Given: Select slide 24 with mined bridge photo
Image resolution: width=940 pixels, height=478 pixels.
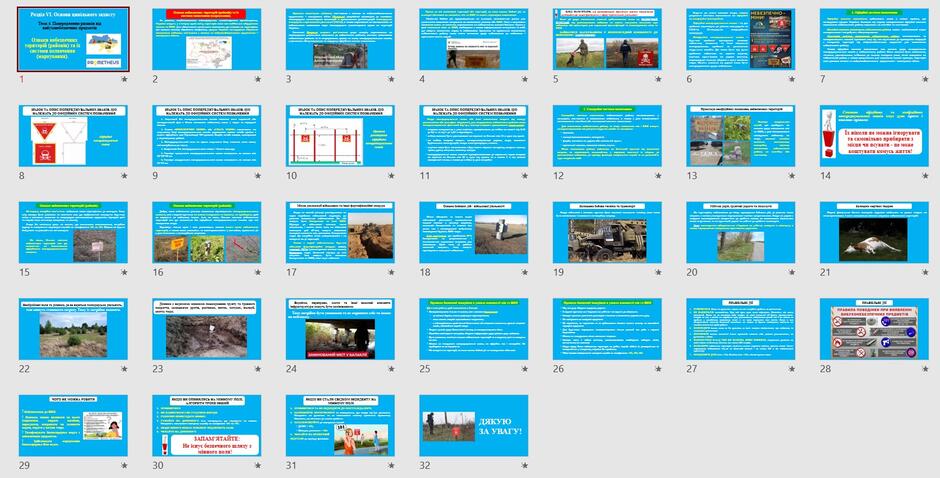Looking at the screenshot, I should pyautogui.click(x=340, y=329).
